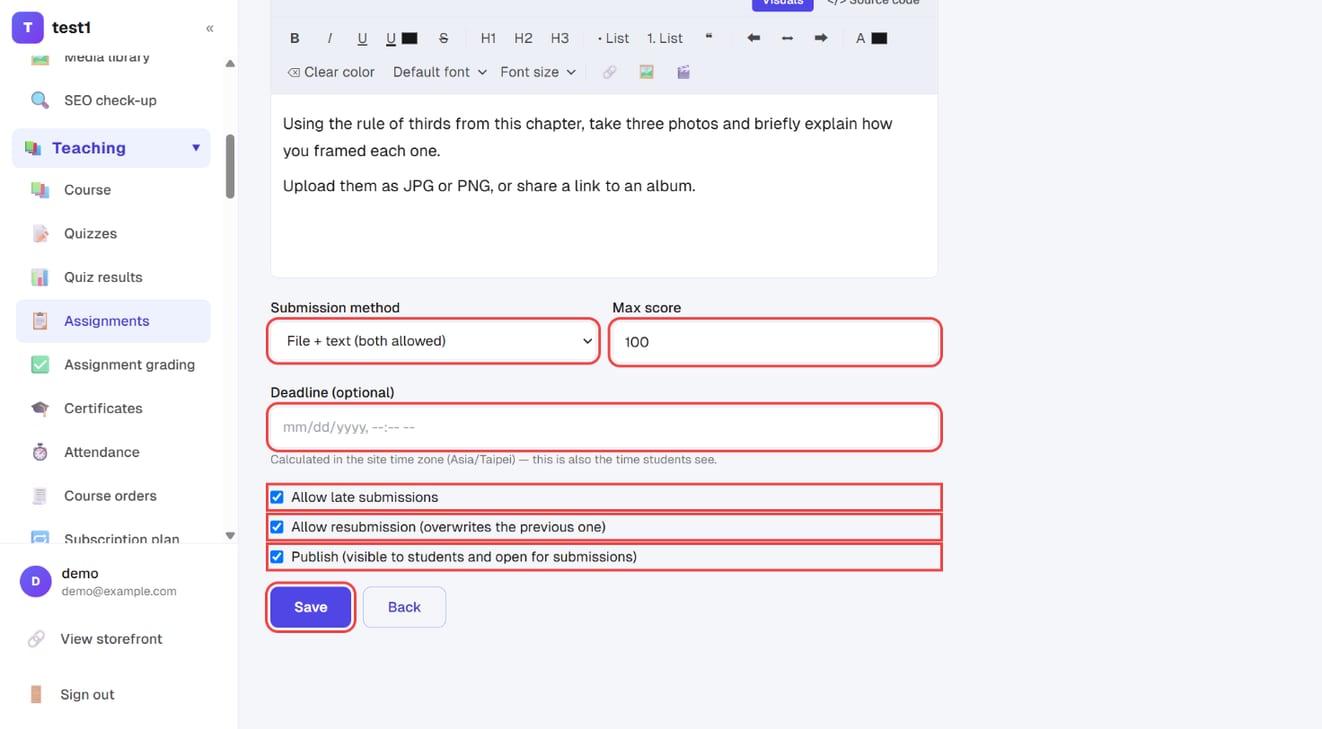Collapse the Teaching section
This screenshot has height=729, width=1322.
(112, 148)
